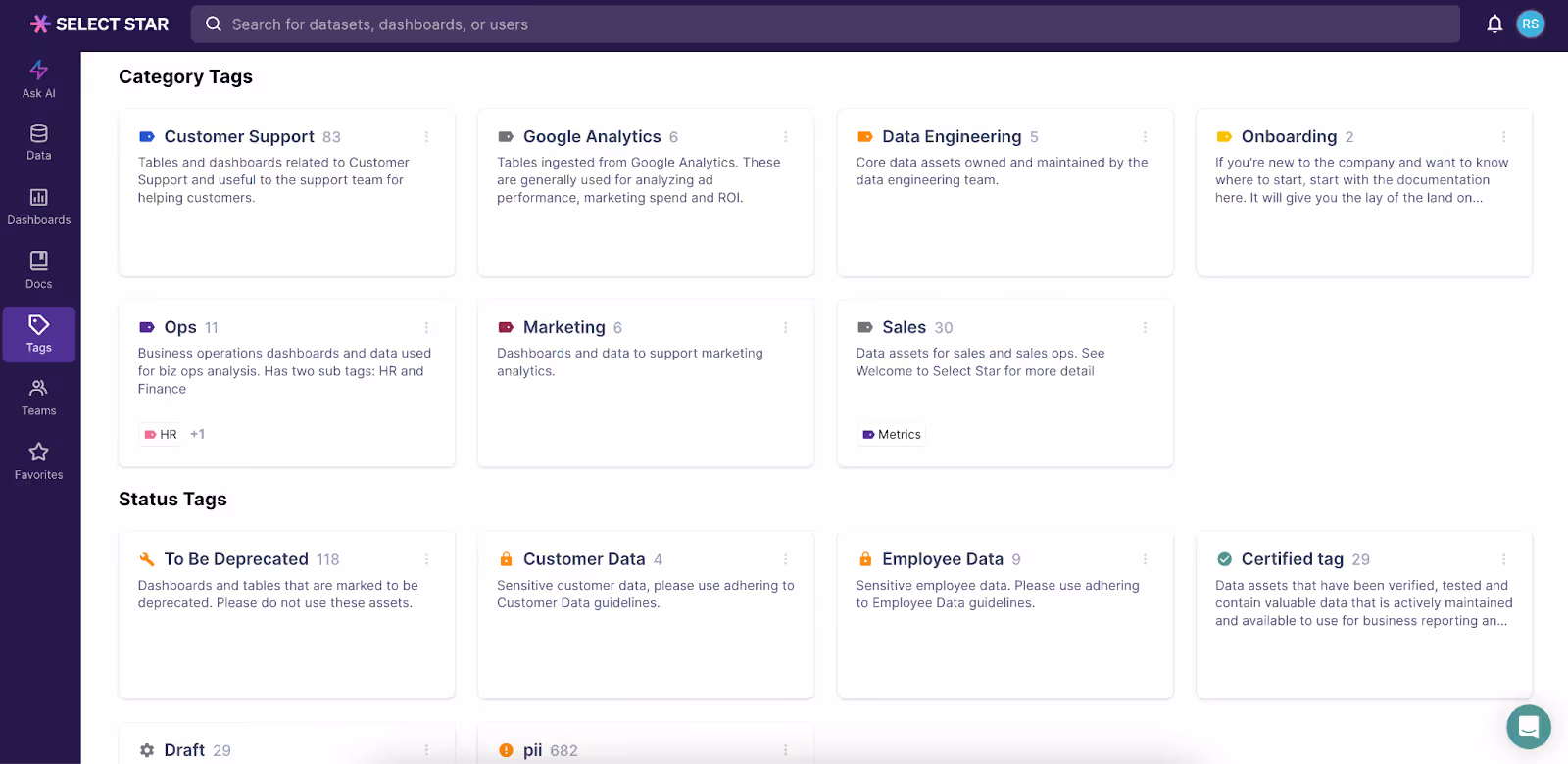Open the Customer Data tag title
The width and height of the screenshot is (1568, 764).
(x=584, y=559)
